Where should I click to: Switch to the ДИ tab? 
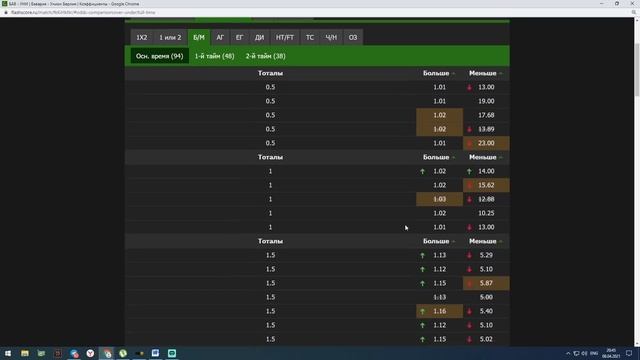click(x=259, y=38)
